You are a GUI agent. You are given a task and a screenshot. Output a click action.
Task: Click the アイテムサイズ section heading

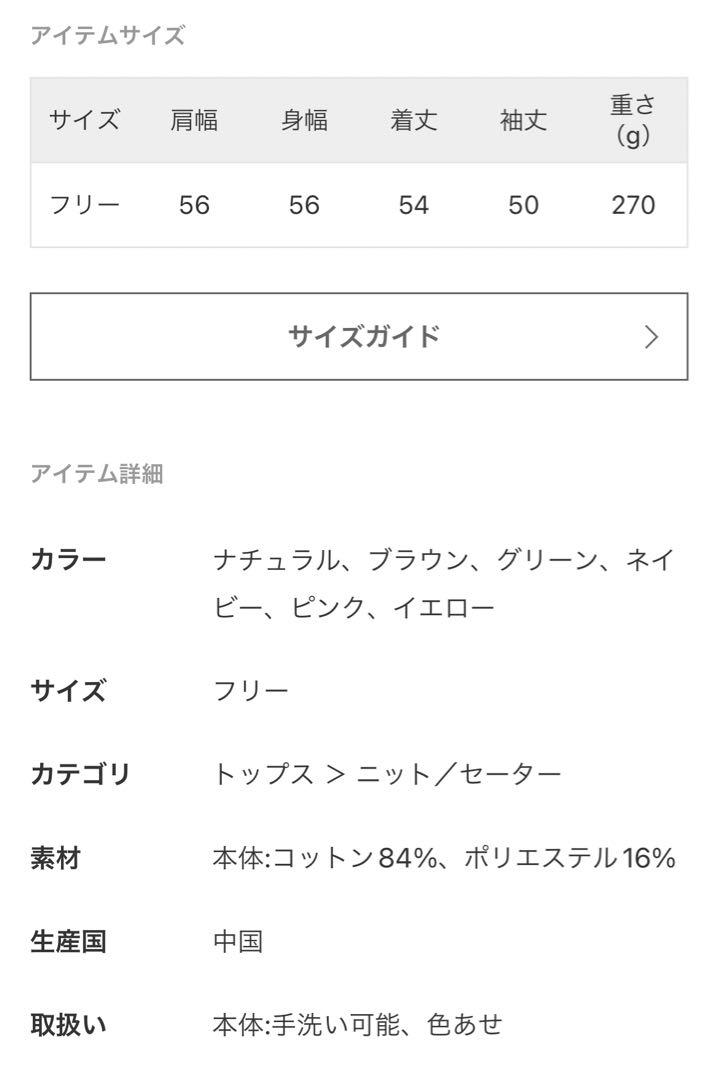coord(107,34)
